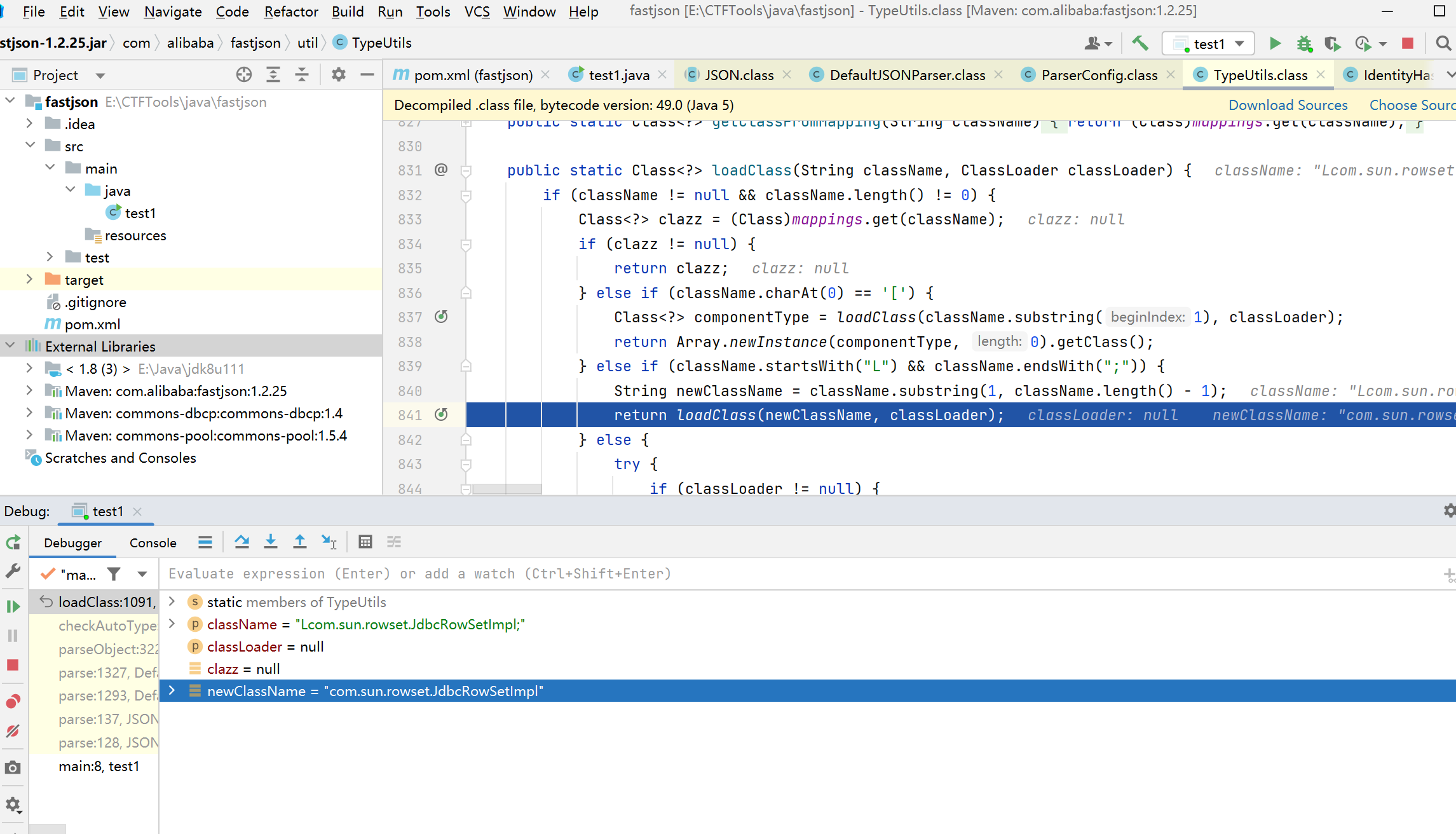The width and height of the screenshot is (1456, 834).
Task: Stop debug session red square
Action: tap(13, 665)
